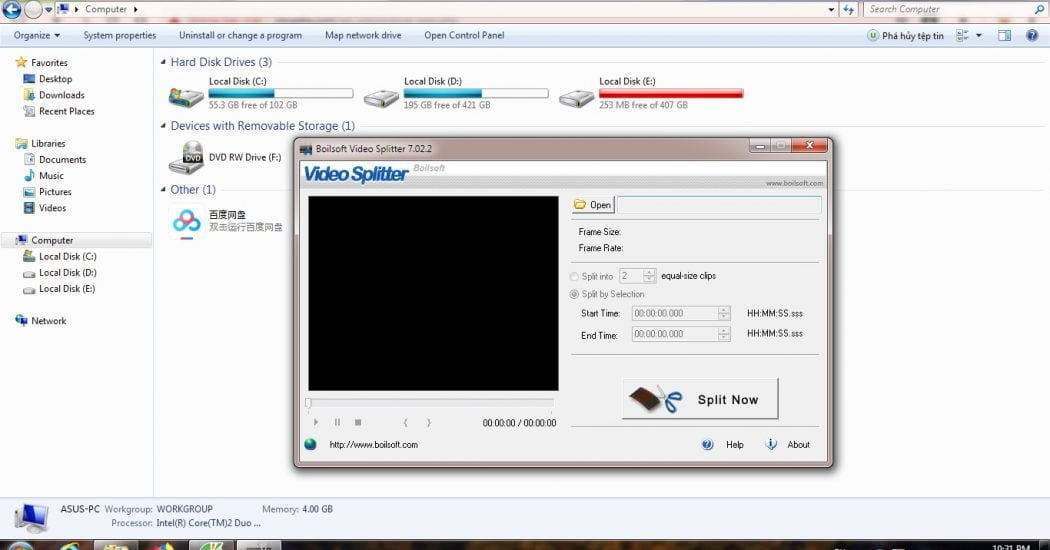
Task: Open the change view dropdown arrow in Explorer
Action: click(979, 36)
